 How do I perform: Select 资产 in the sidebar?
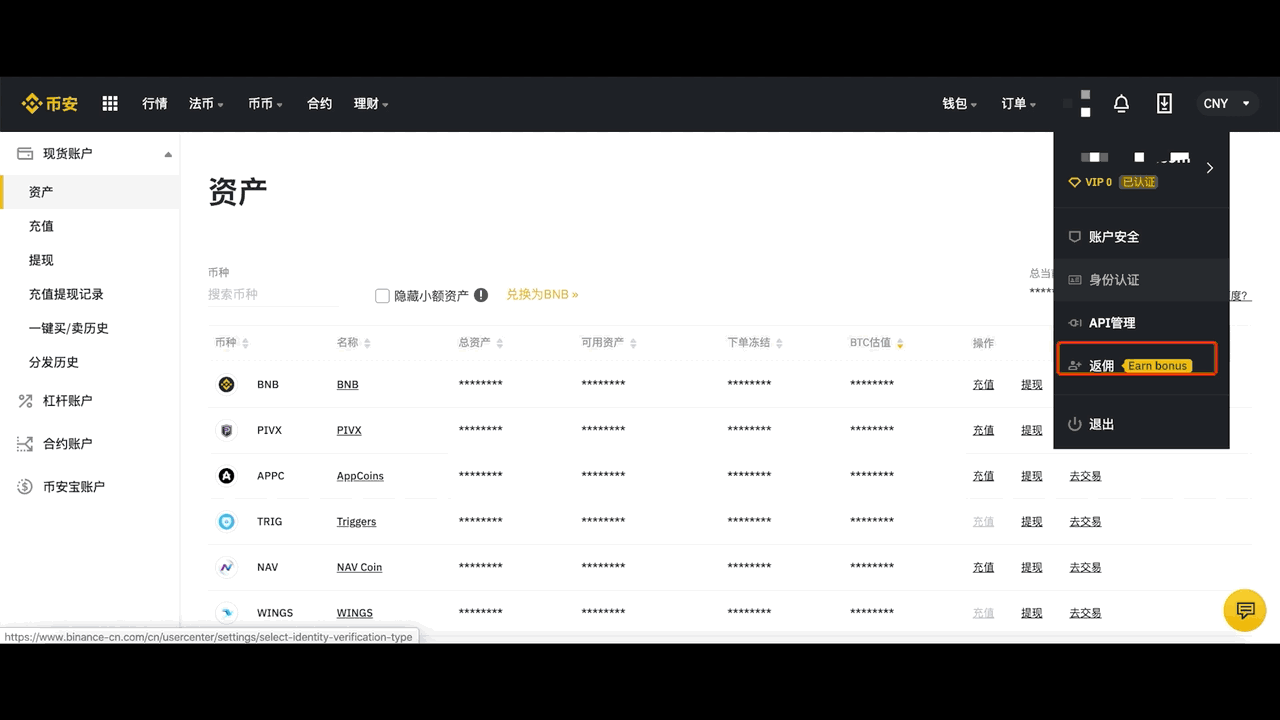90,192
